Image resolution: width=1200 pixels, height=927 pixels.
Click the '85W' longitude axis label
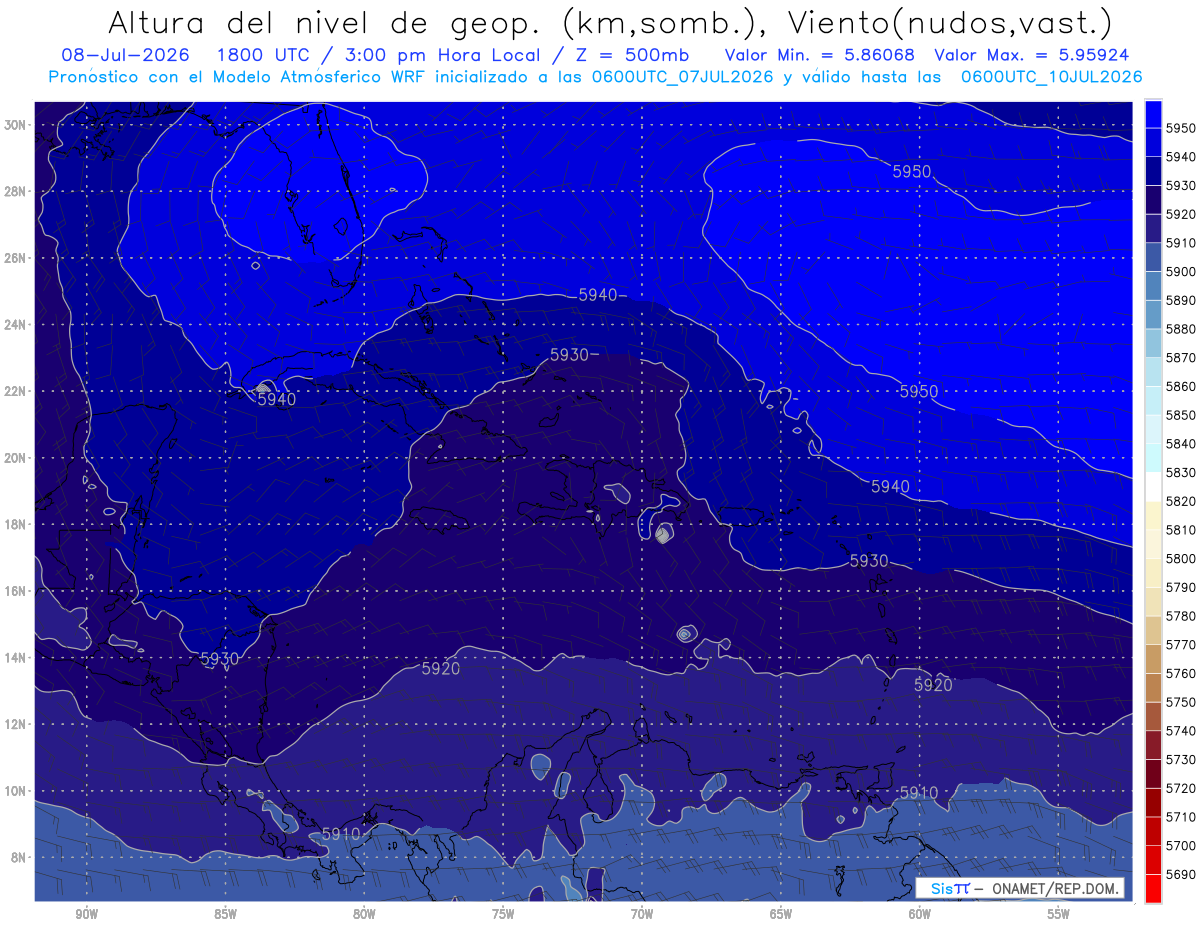[225, 914]
